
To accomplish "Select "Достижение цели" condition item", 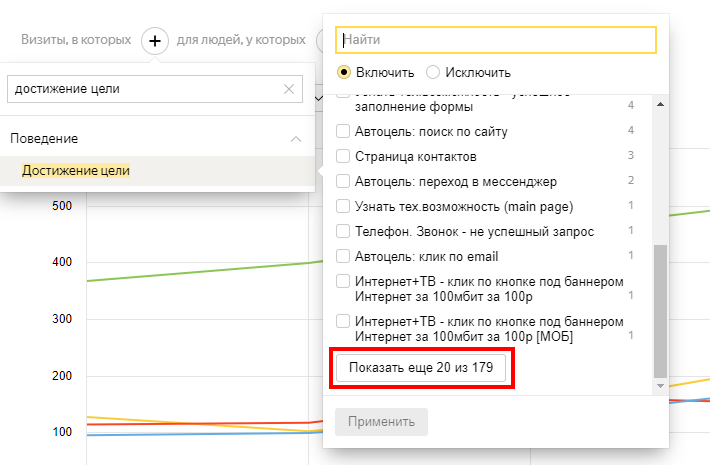I will tap(76, 171).
